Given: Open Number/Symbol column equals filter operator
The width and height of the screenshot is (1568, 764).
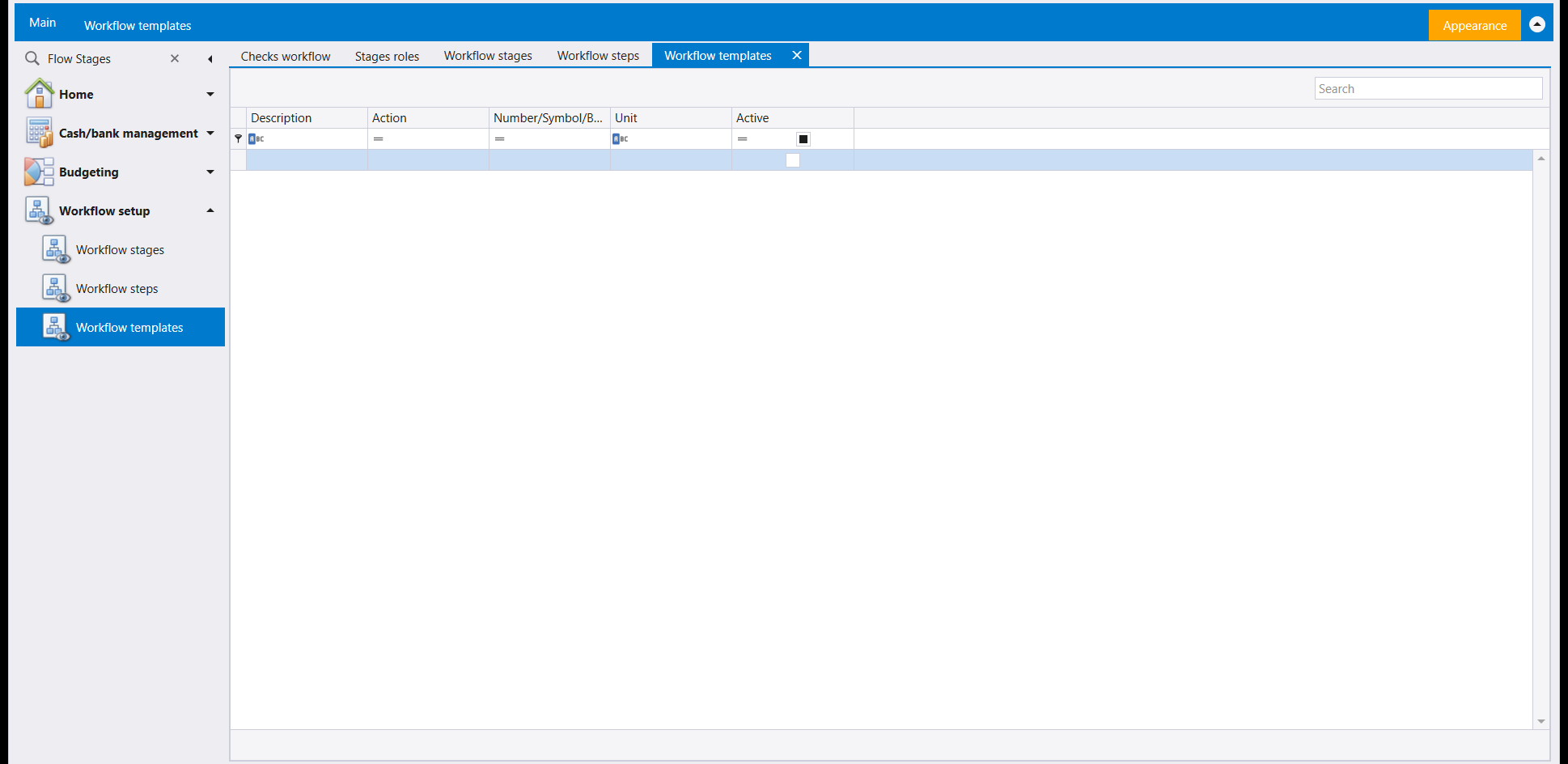Looking at the screenshot, I should click(x=499, y=138).
